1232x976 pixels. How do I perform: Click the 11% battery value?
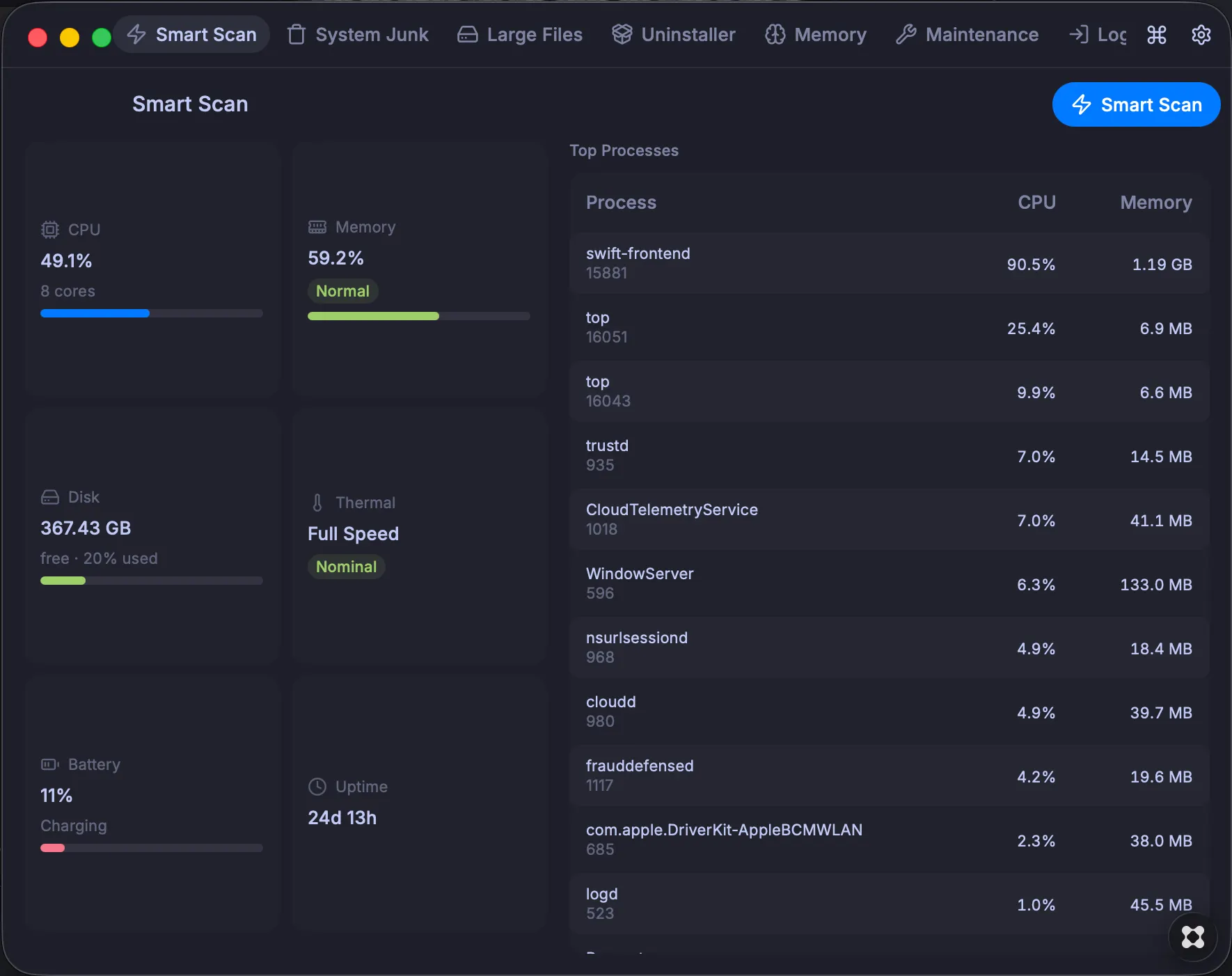pyautogui.click(x=56, y=796)
